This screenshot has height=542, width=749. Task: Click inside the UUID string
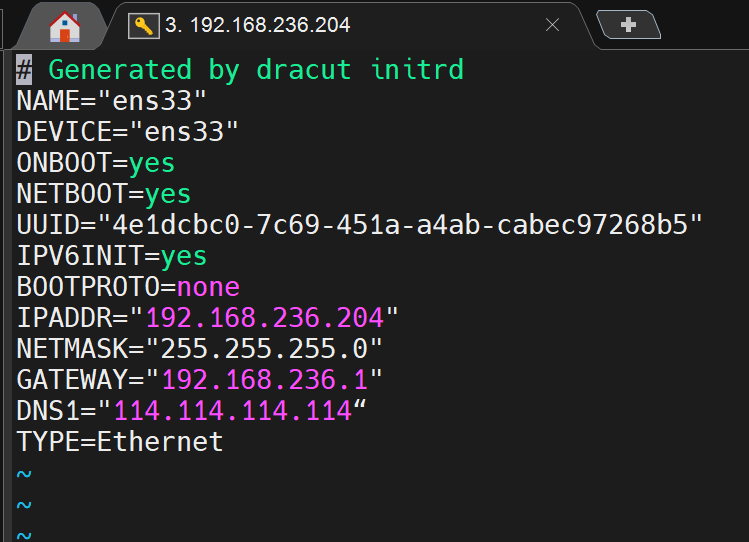400,225
